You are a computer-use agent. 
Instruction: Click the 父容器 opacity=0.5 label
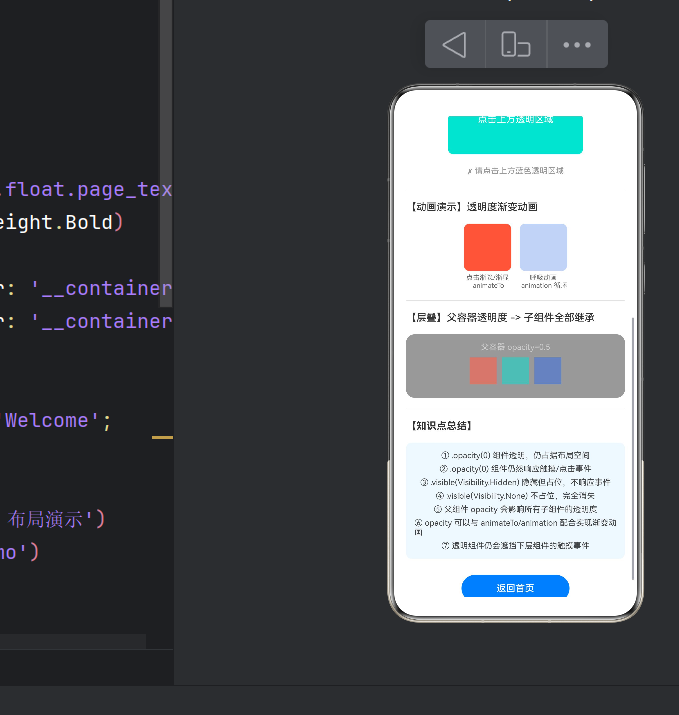coord(515,347)
